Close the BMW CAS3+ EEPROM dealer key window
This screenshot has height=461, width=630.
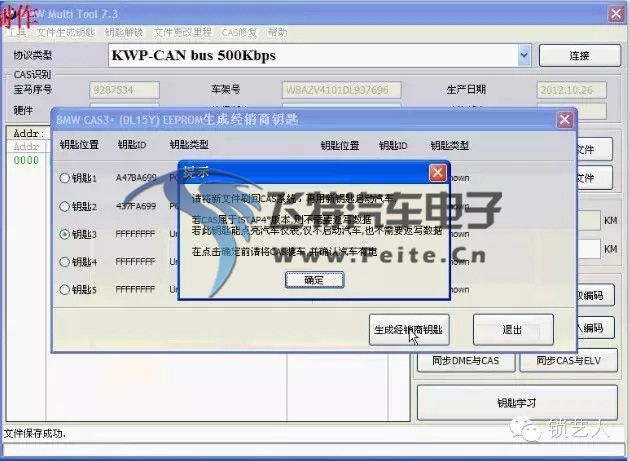pyautogui.click(x=565, y=119)
